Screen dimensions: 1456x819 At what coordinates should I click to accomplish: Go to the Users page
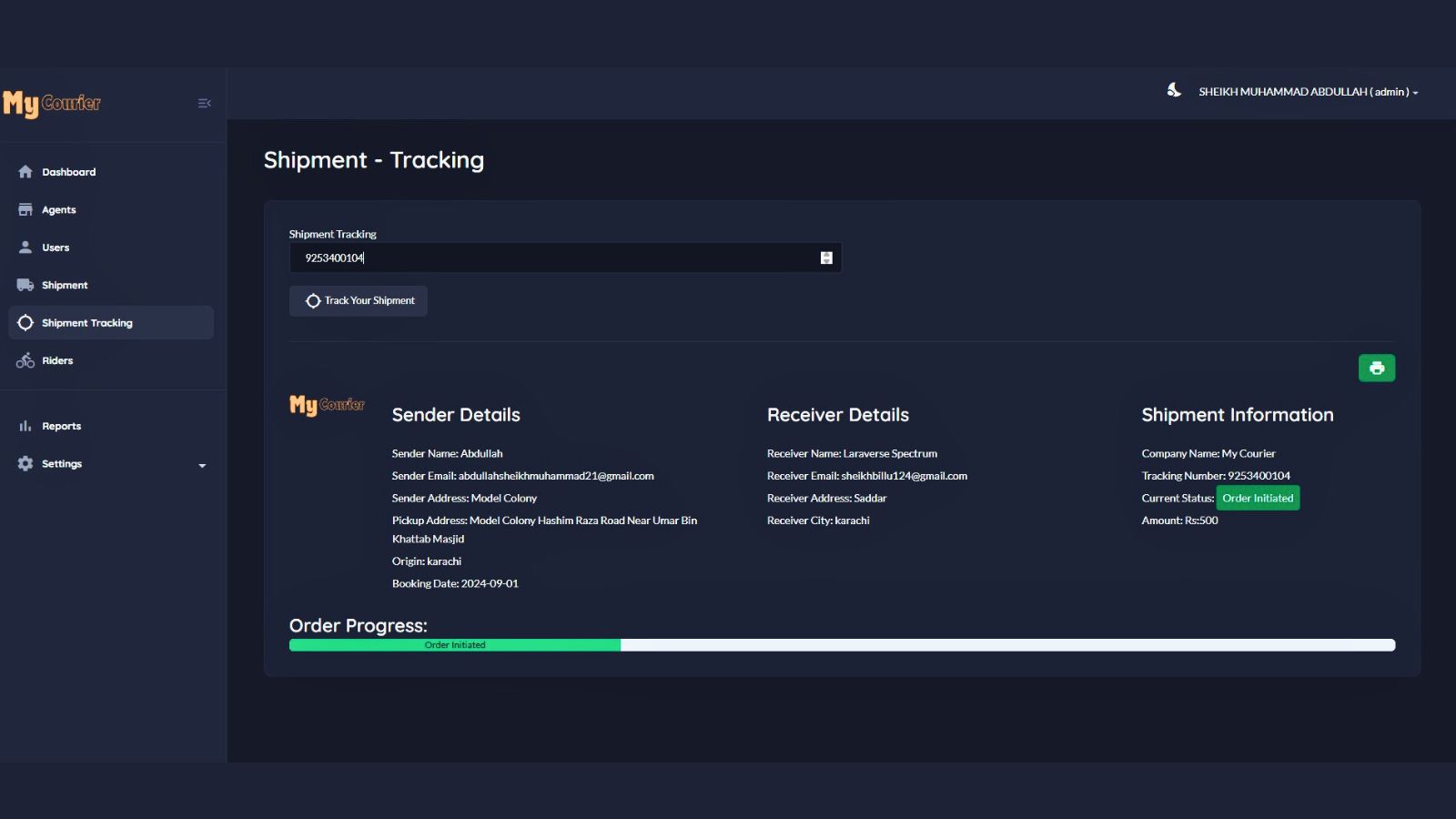(111, 247)
